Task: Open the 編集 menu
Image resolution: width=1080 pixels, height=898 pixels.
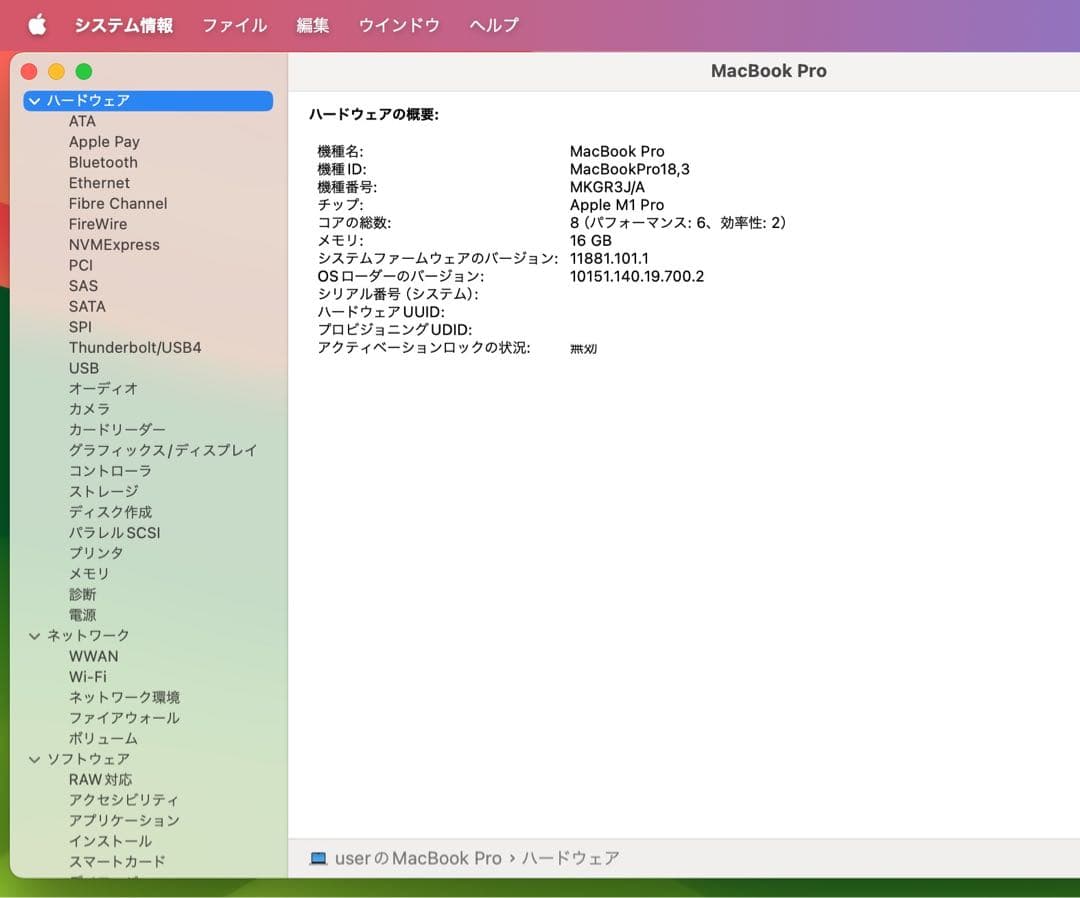Action: 312,25
